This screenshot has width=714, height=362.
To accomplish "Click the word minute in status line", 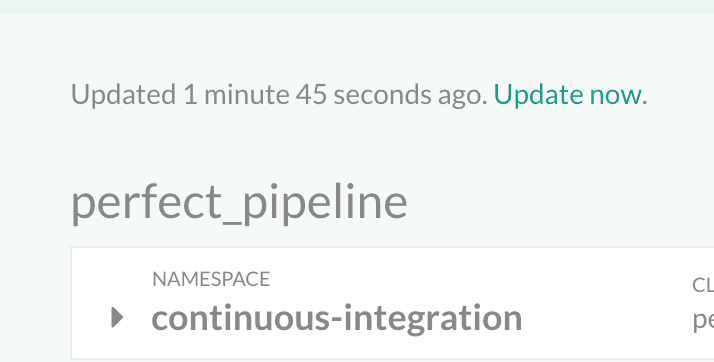I will [x=246, y=95].
